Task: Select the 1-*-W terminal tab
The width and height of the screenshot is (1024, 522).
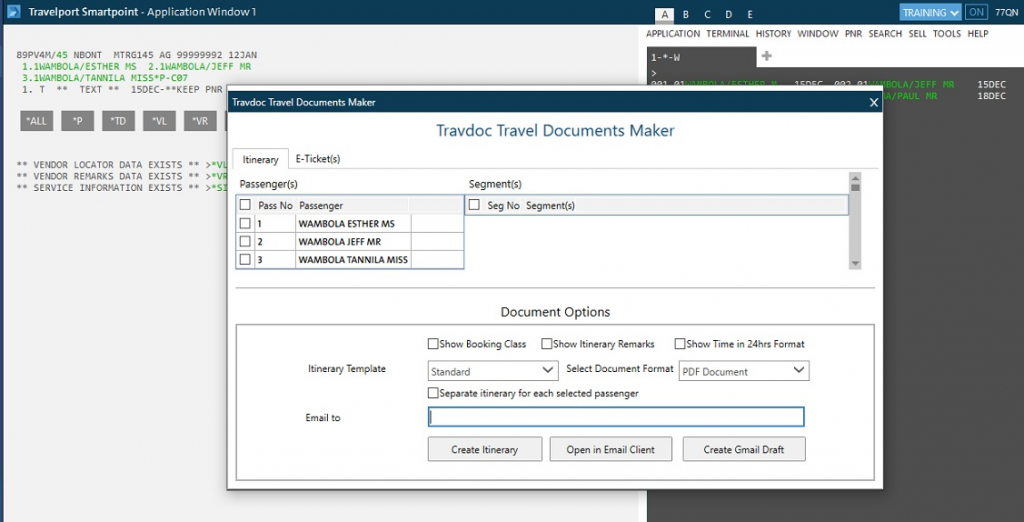Action: point(701,57)
